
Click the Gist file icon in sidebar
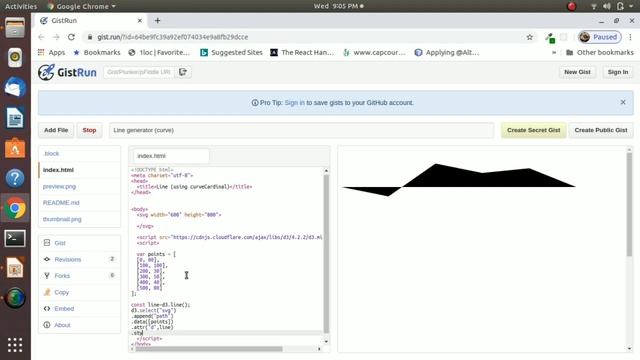pos(47,243)
